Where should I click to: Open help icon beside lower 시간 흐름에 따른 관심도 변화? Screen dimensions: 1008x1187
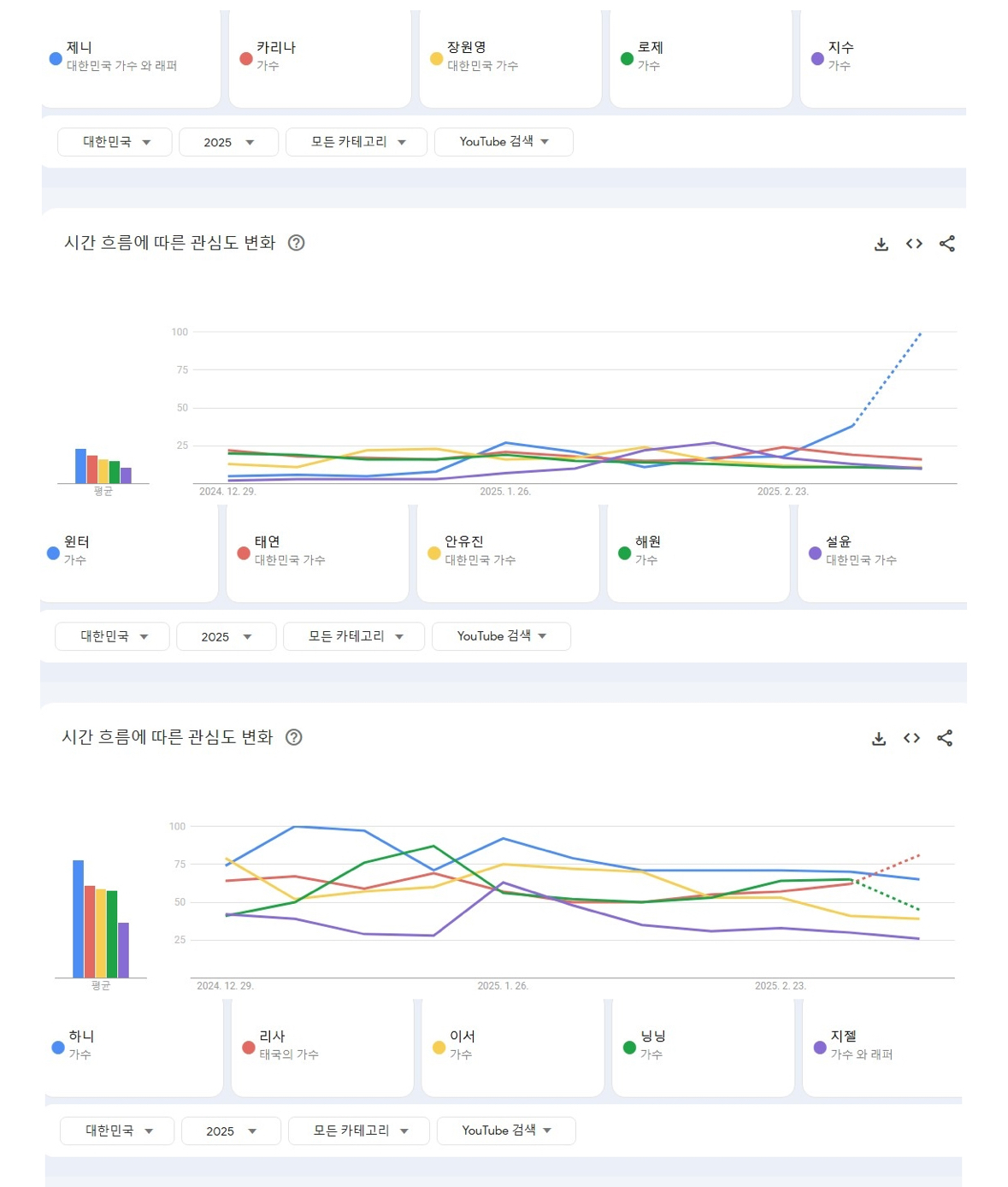click(x=293, y=737)
